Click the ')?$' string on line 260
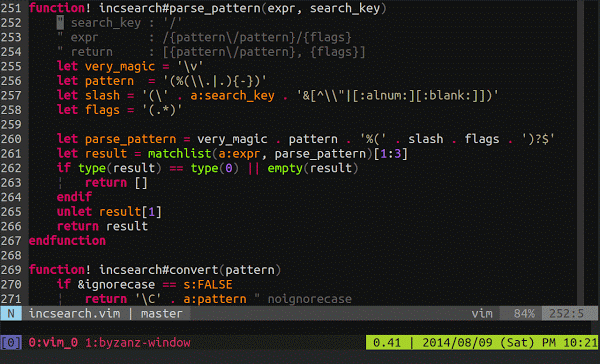 coord(538,139)
